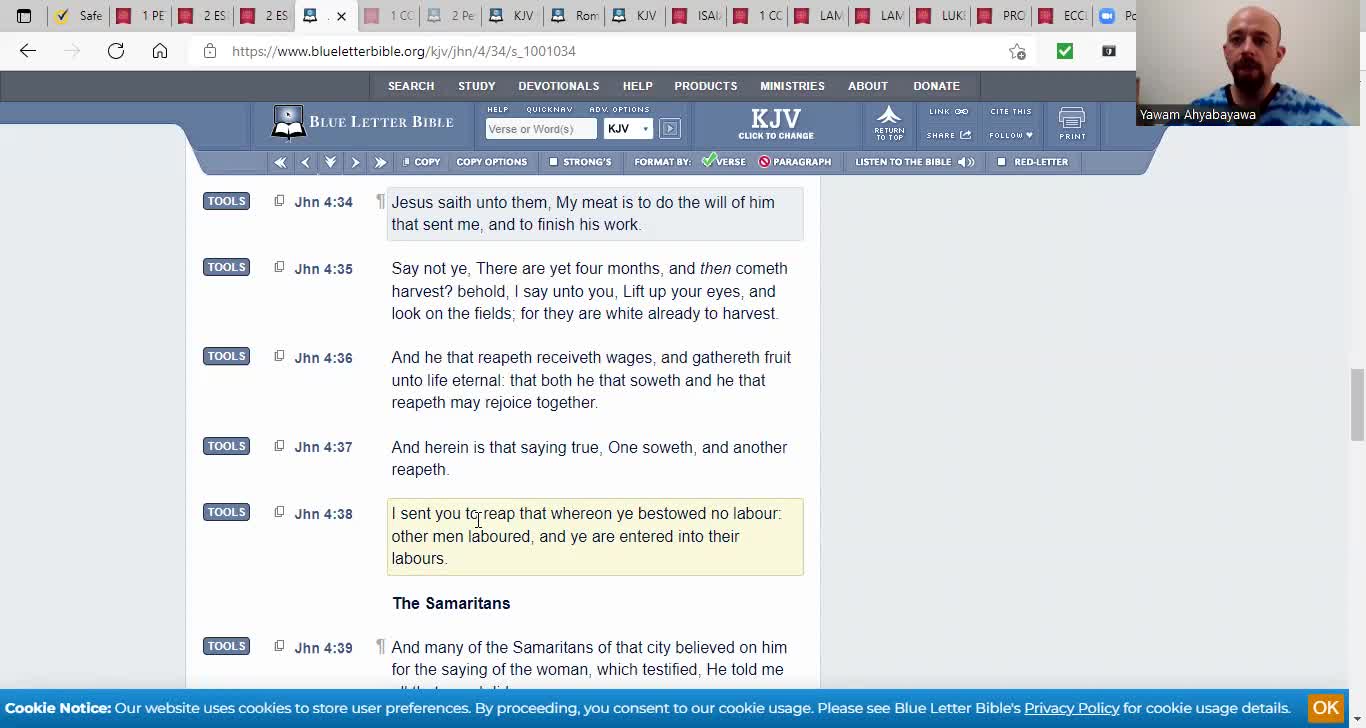Open the Ministries menu
The height and width of the screenshot is (728, 1366).
792,86
